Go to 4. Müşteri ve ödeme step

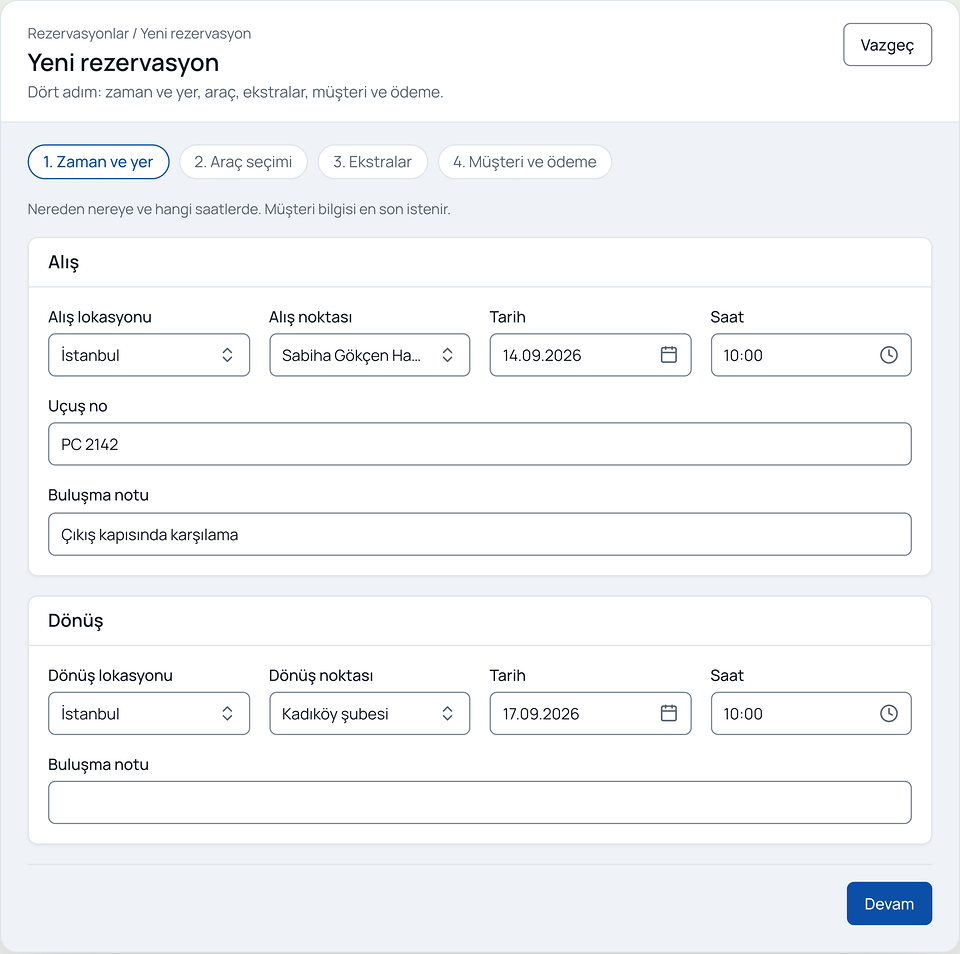click(x=525, y=162)
